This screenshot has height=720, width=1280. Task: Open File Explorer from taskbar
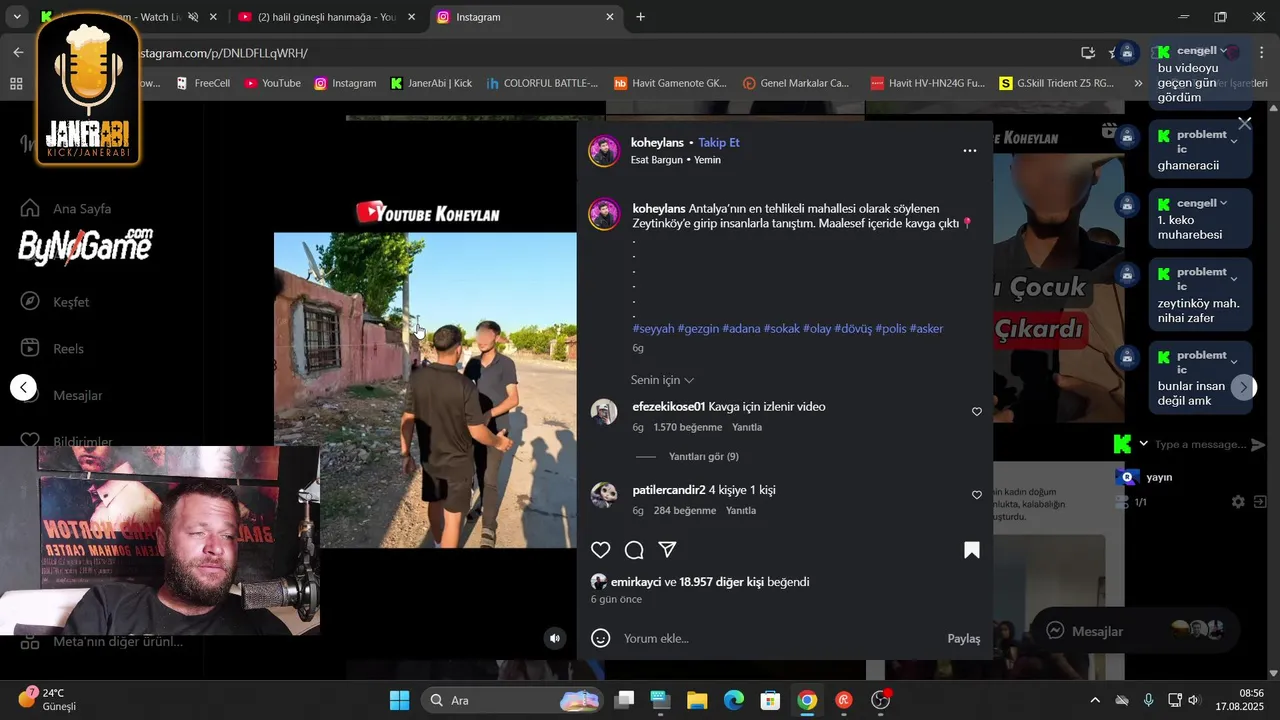tap(697, 700)
